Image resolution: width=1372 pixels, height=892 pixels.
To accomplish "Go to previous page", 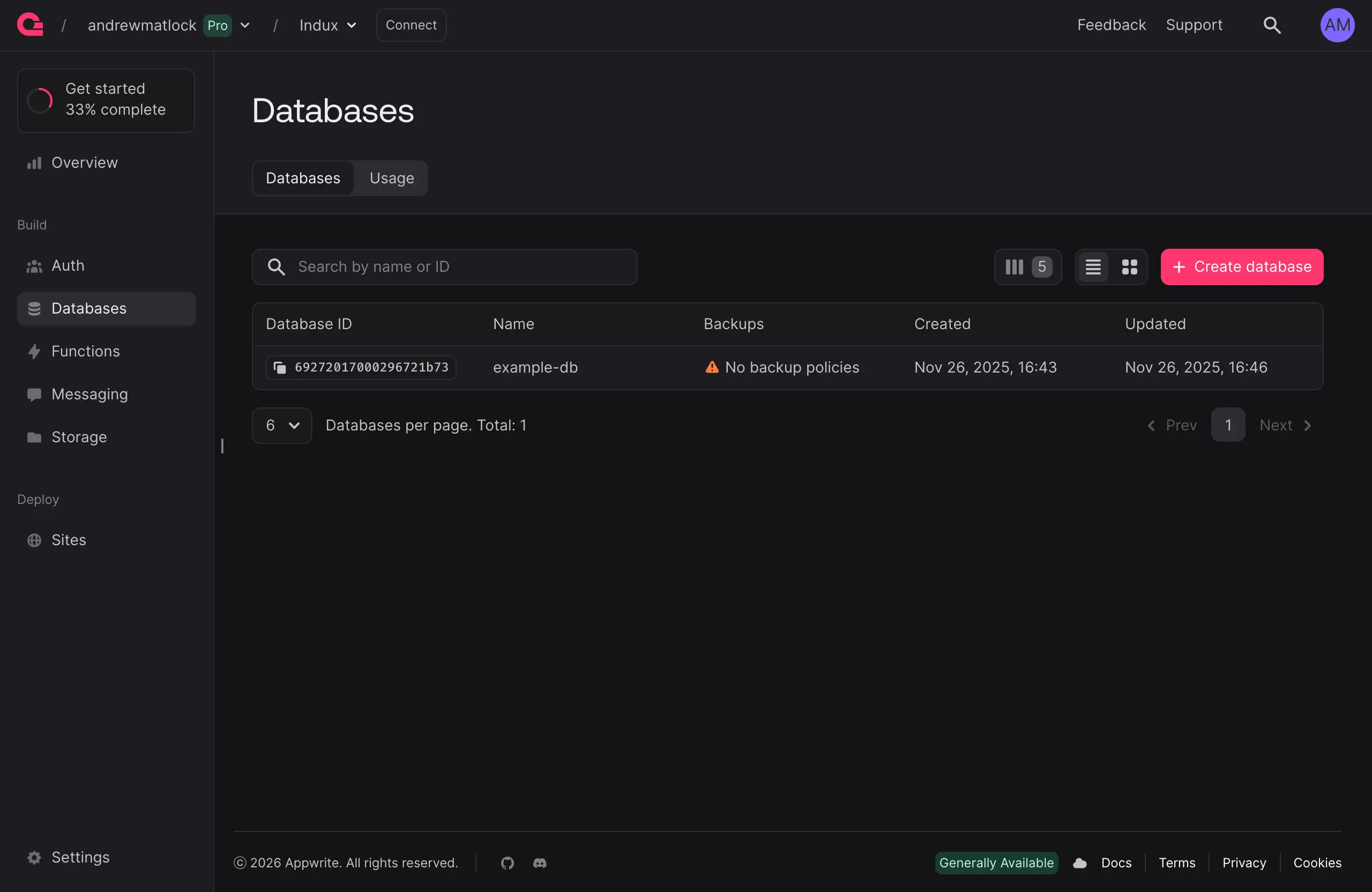I will click(1172, 425).
